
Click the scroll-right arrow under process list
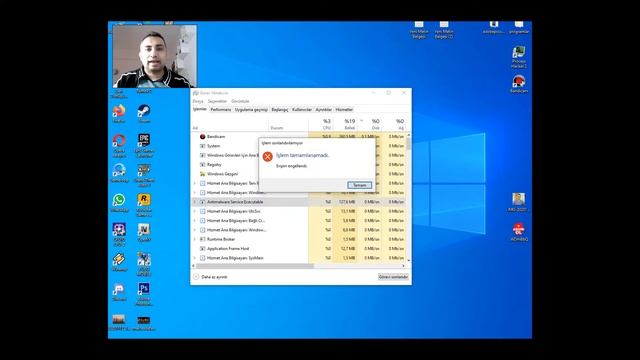(404, 266)
